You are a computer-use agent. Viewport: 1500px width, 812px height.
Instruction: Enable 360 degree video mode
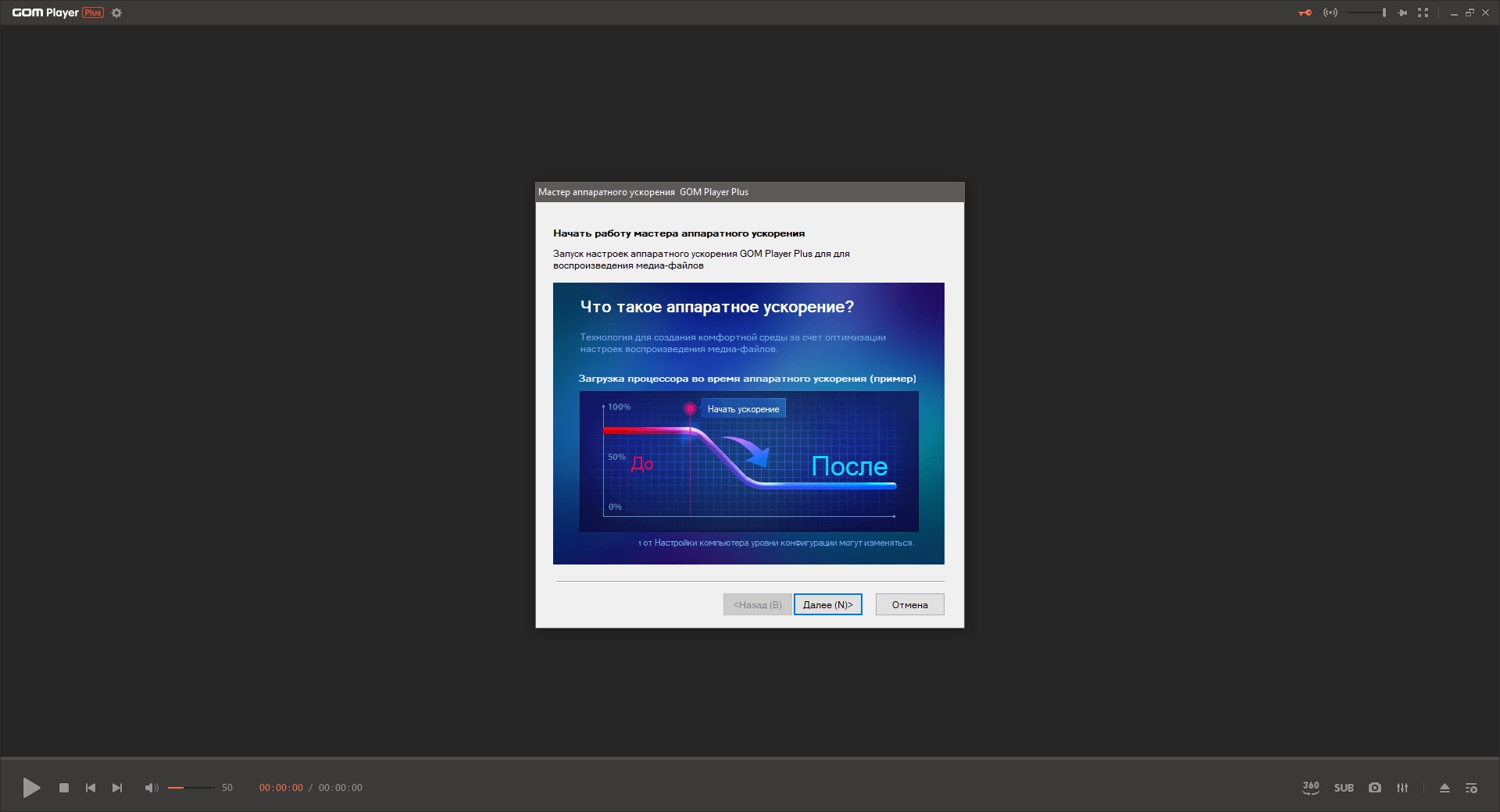(1311, 788)
